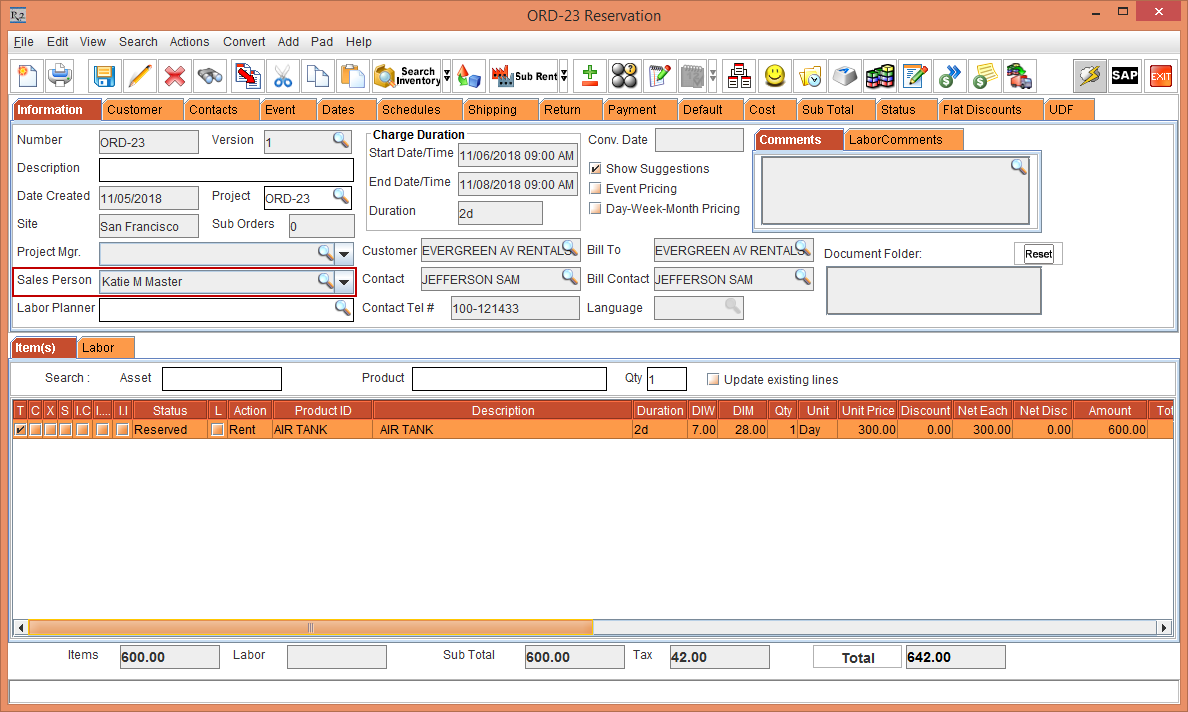Click the two-pages copy icon

317,76
